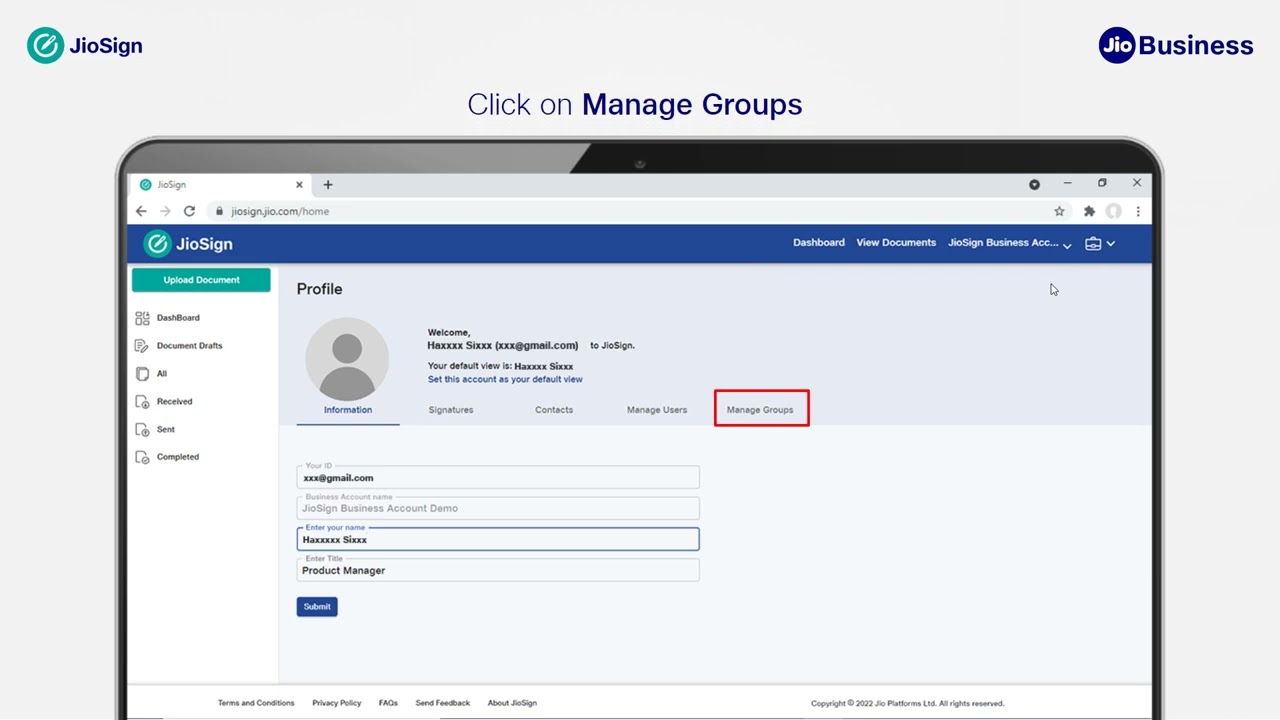Open the Manage Groups tab
This screenshot has width=1280, height=720.
[760, 410]
